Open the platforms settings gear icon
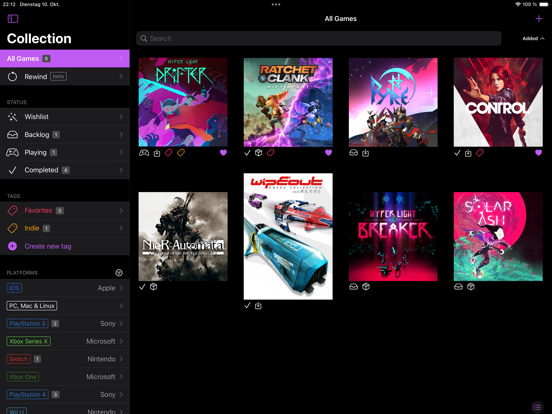552x414 pixels. pyautogui.click(x=119, y=272)
